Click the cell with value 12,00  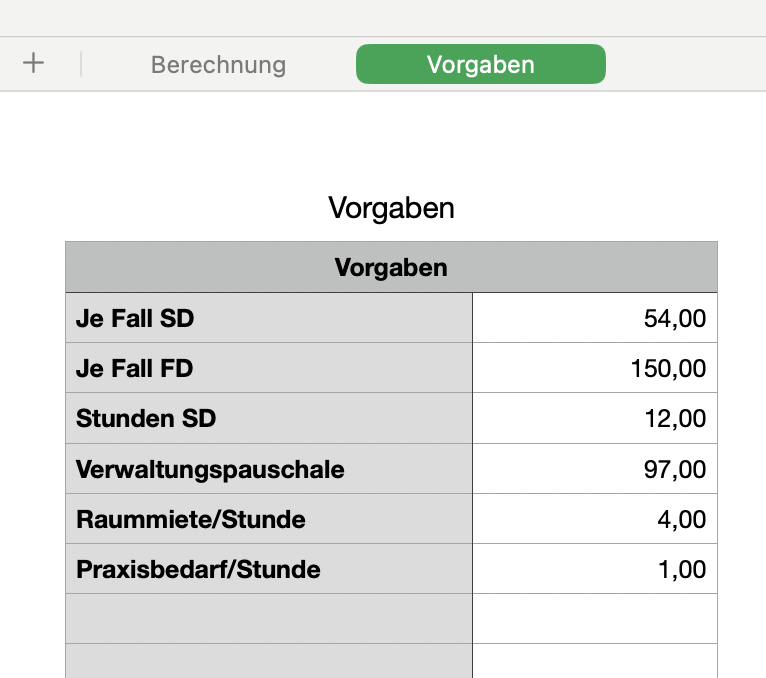pos(594,419)
